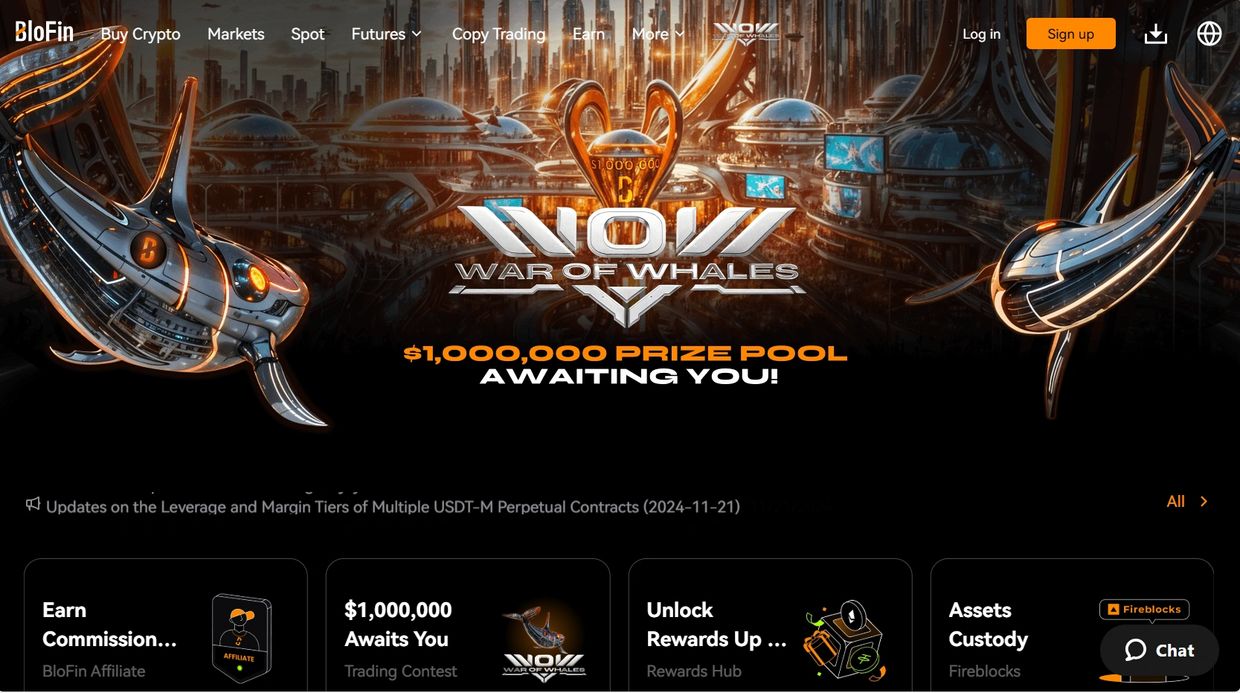Click the War of Whales navbar logo
Image resolution: width=1240 pixels, height=693 pixels.
[x=746, y=33]
